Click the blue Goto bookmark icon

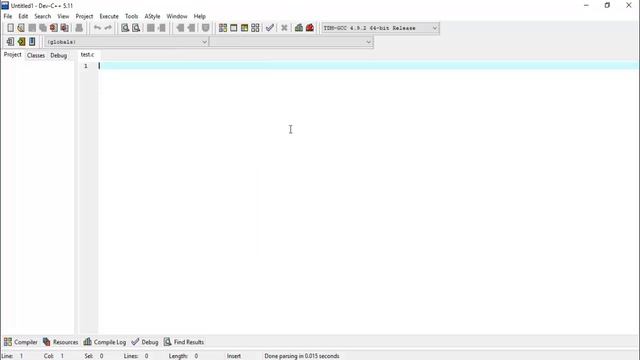pyautogui.click(x=32, y=42)
